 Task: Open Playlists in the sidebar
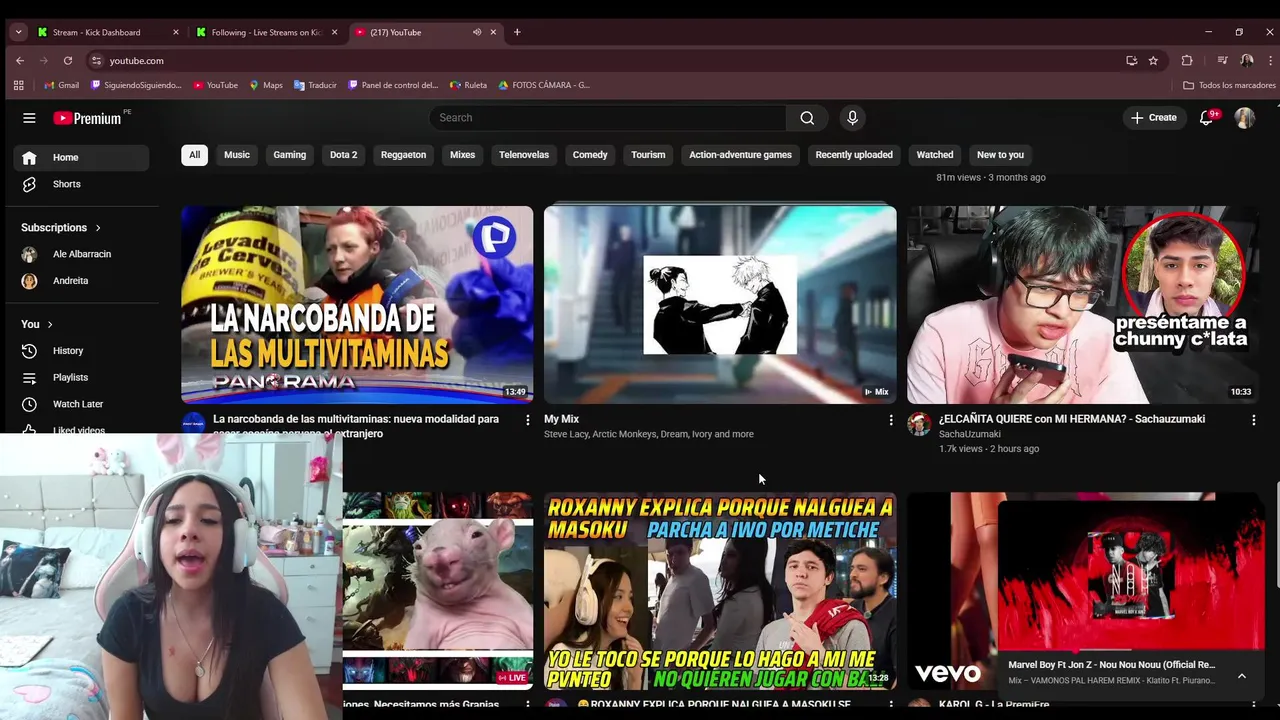(81, 377)
